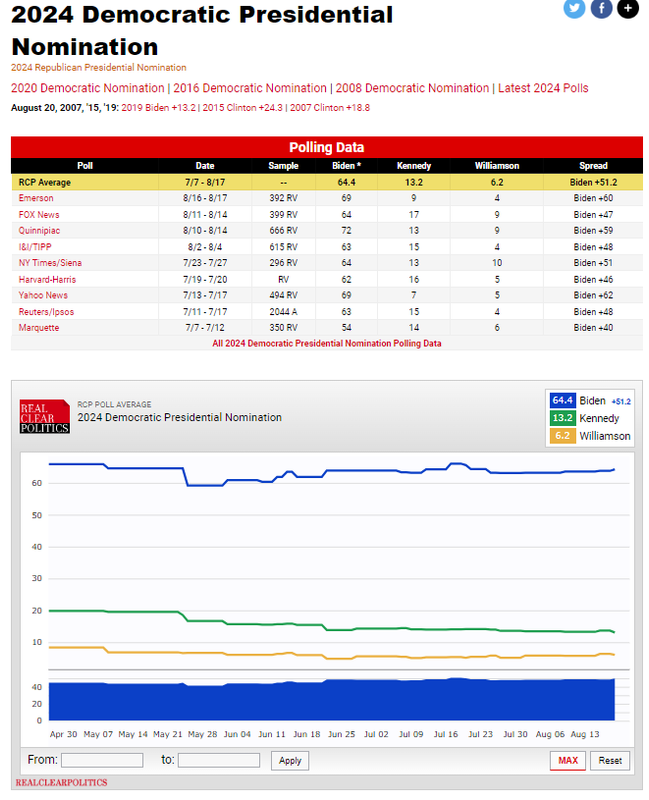Open the I&I/TIPP poll link
Image resolution: width=649 pixels, height=800 pixels.
[35, 247]
